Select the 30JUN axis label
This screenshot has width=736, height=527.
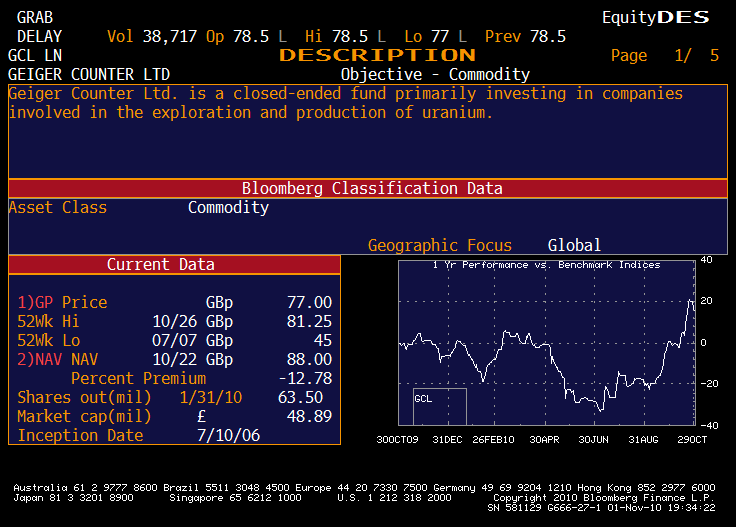coord(593,440)
